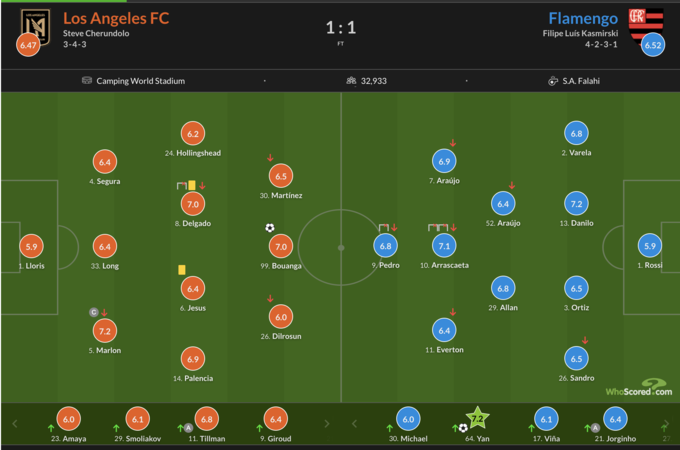Click the Los Angeles FC club crest
The height and width of the screenshot is (450, 680).
(33, 24)
